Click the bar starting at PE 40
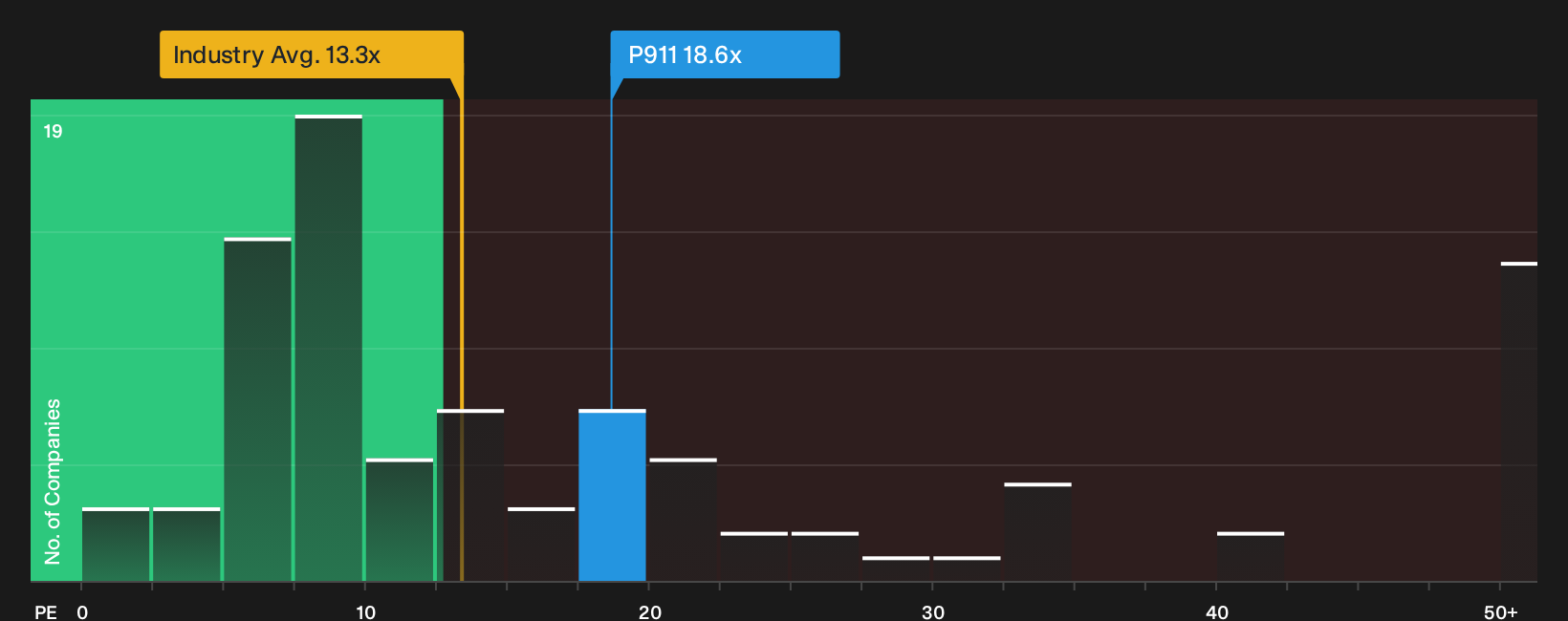 click(x=1251, y=556)
